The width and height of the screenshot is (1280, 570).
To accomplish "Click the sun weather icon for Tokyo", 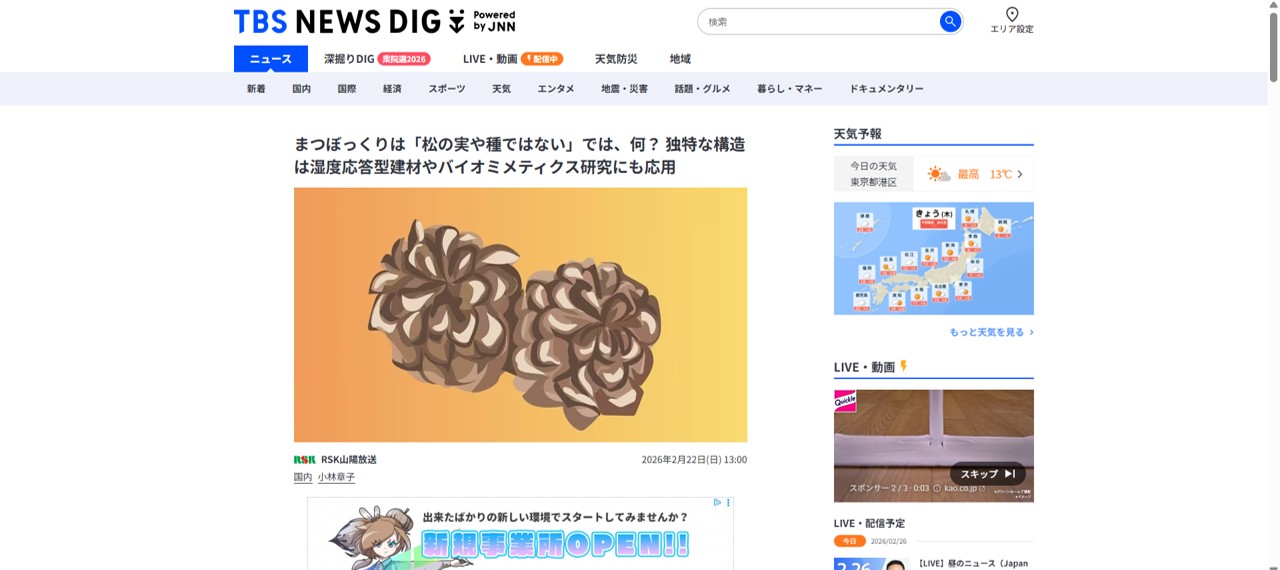I will point(938,174).
